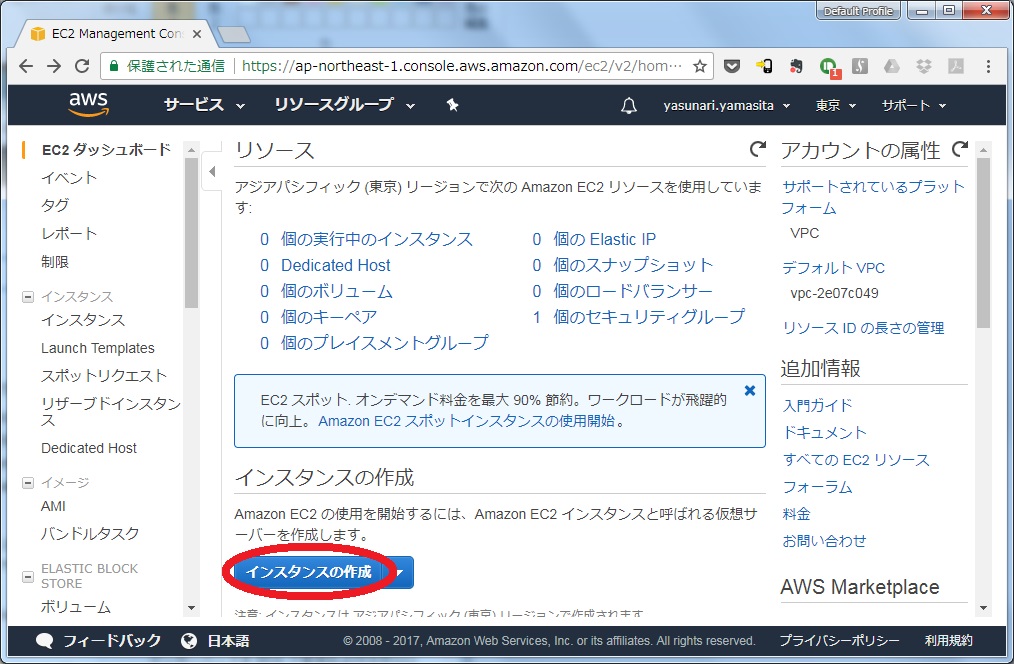Open イベント in the sidebar
Screen dimensions: 1014x664
click(69, 178)
